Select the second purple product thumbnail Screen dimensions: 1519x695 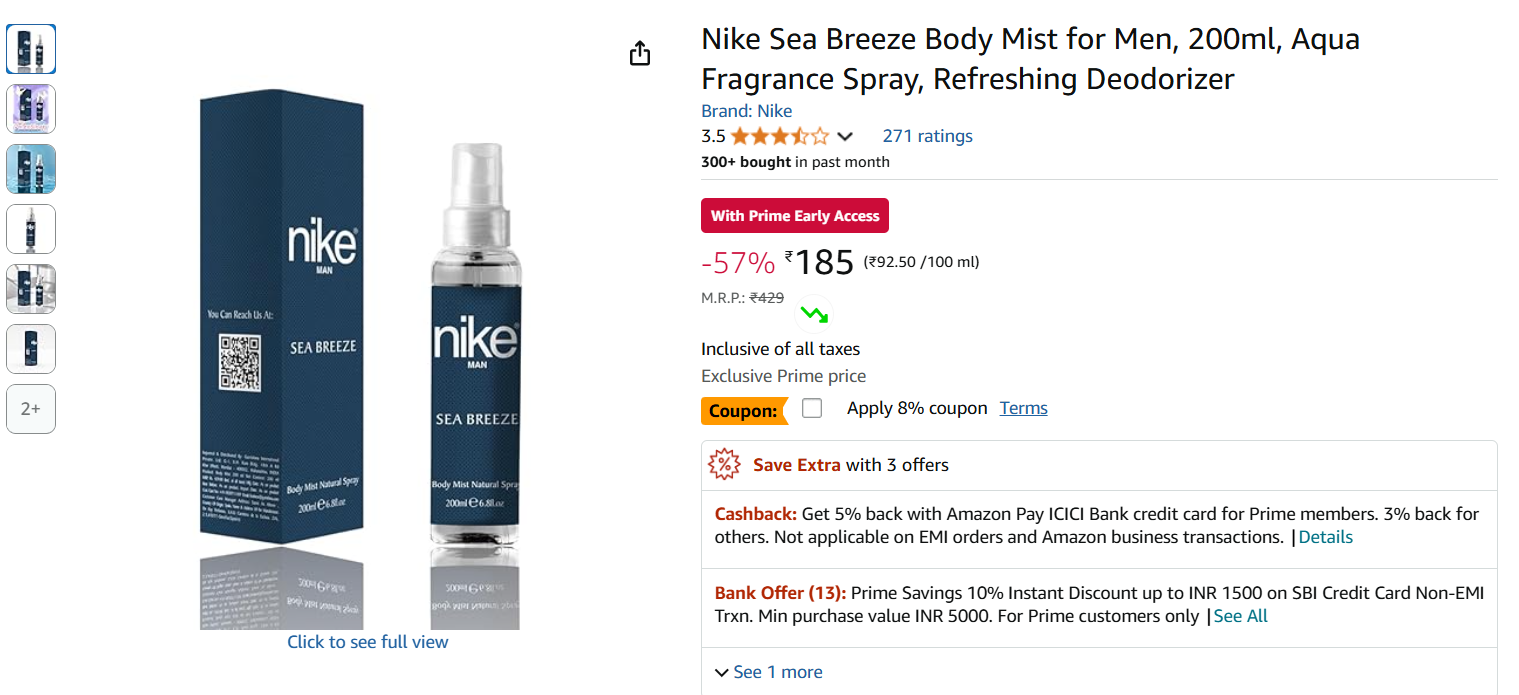point(31,109)
